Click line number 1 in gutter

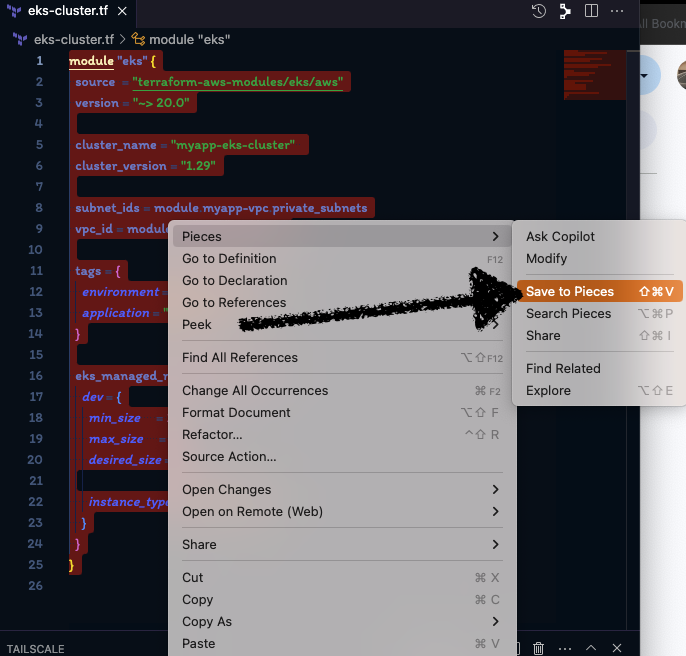(40, 60)
